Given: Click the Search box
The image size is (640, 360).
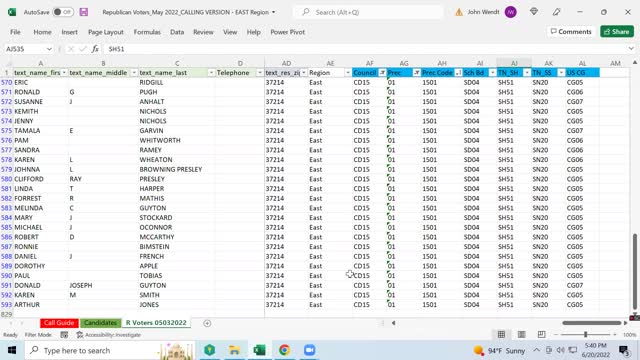Looking at the screenshot, I should coord(368,12).
